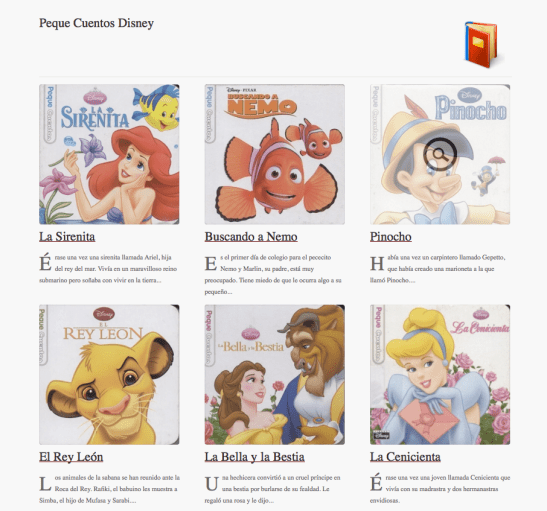547x511 pixels.
Task: Follow the La Sirenita title link
Action: (x=67, y=236)
